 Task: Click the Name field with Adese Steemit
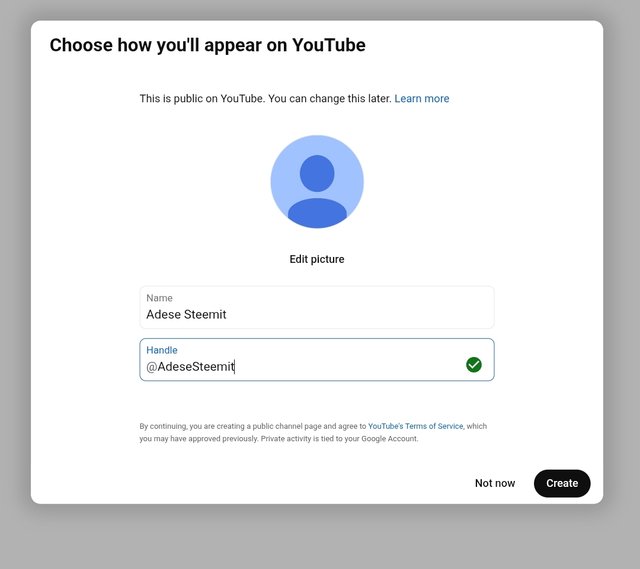317,307
